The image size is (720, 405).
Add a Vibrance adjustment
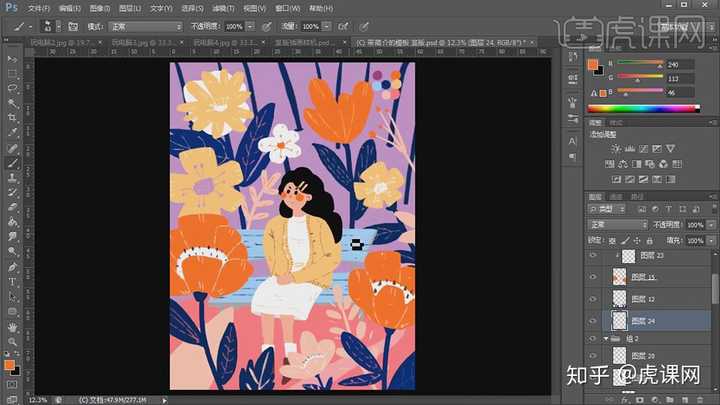[671, 148]
